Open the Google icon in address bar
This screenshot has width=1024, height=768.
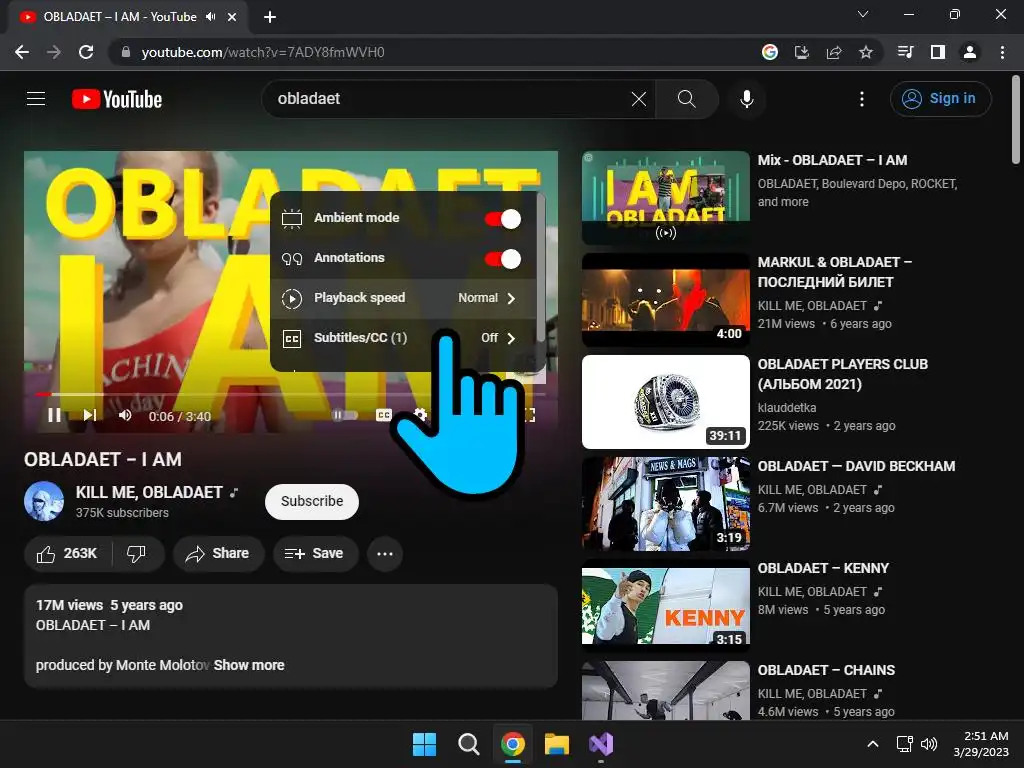tap(769, 52)
